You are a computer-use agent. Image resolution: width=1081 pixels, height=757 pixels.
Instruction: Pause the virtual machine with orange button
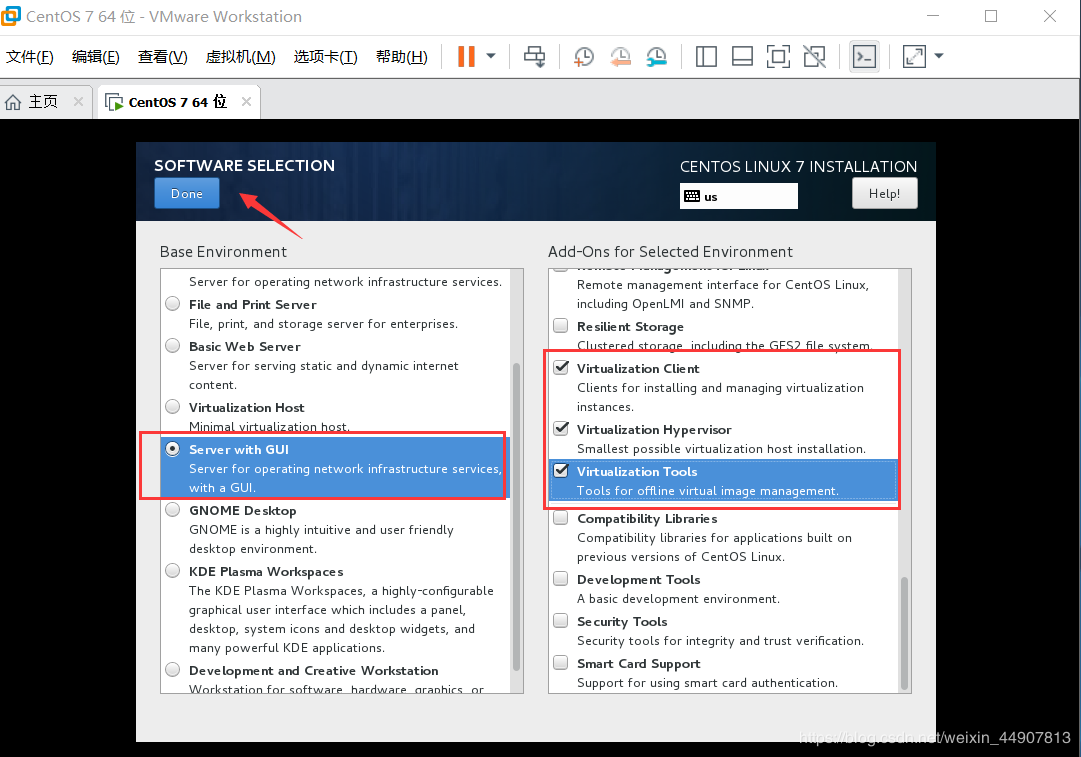coord(467,57)
